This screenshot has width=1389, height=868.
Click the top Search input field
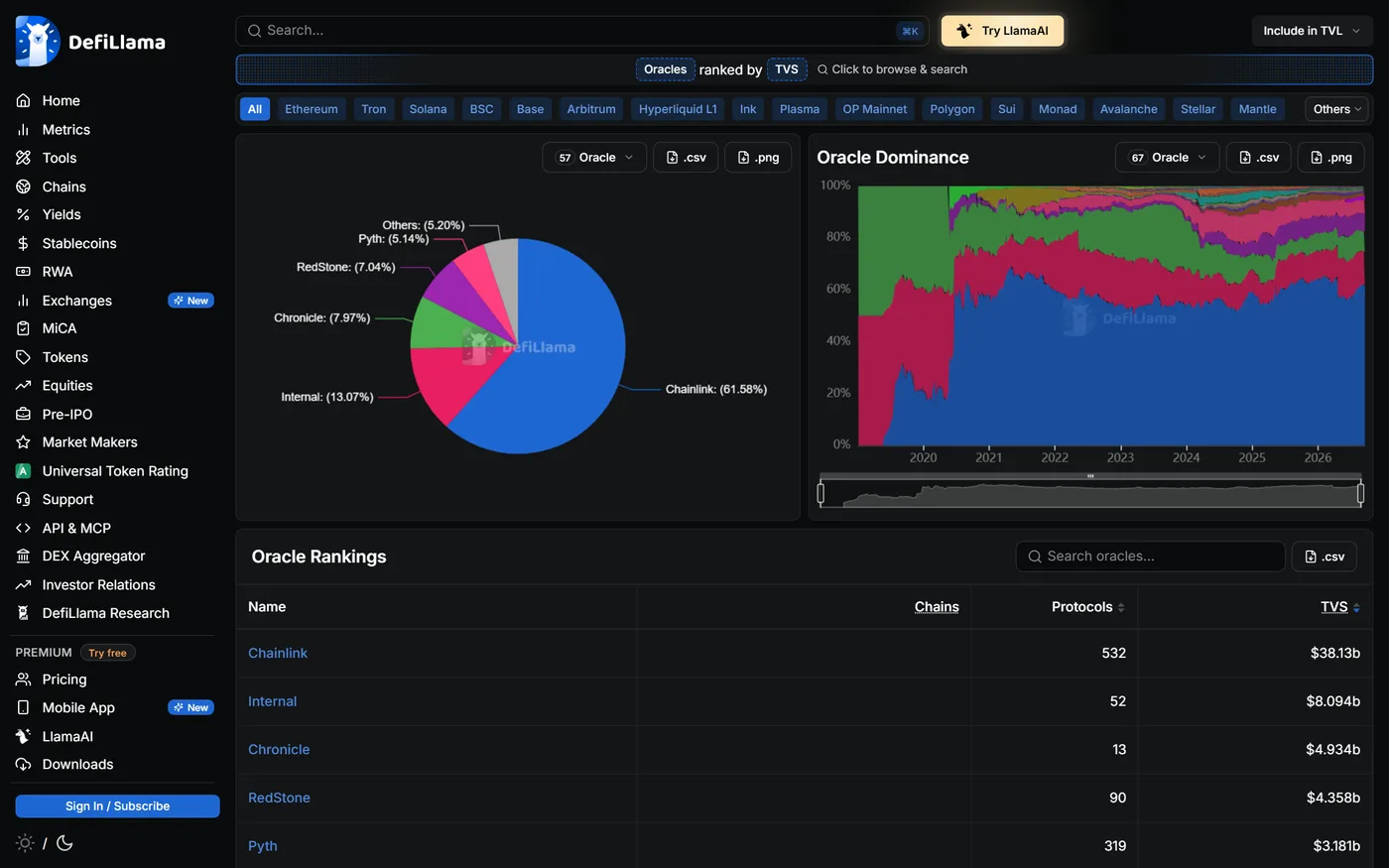[x=582, y=31]
